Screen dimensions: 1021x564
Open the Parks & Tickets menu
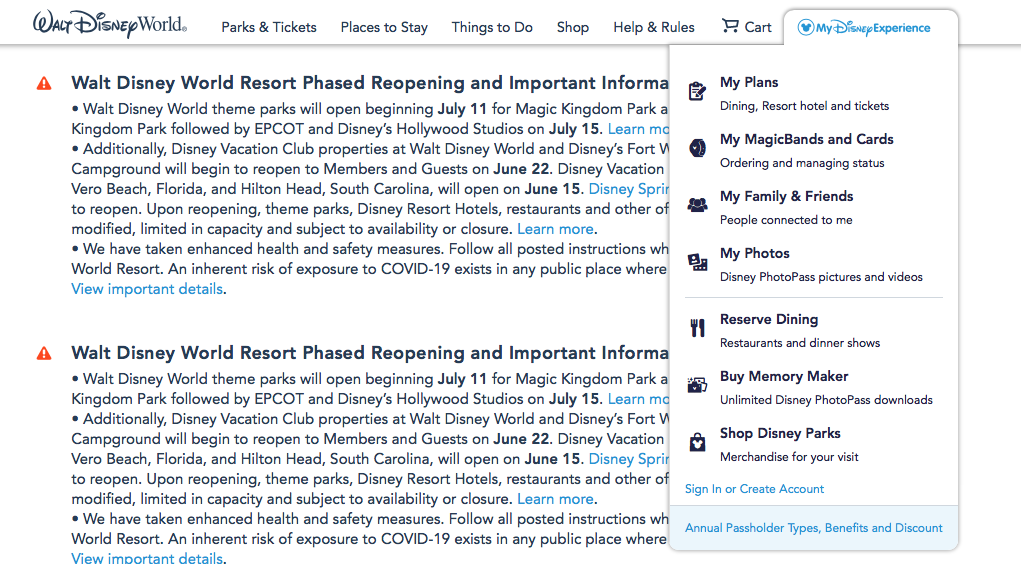pyautogui.click(x=269, y=27)
